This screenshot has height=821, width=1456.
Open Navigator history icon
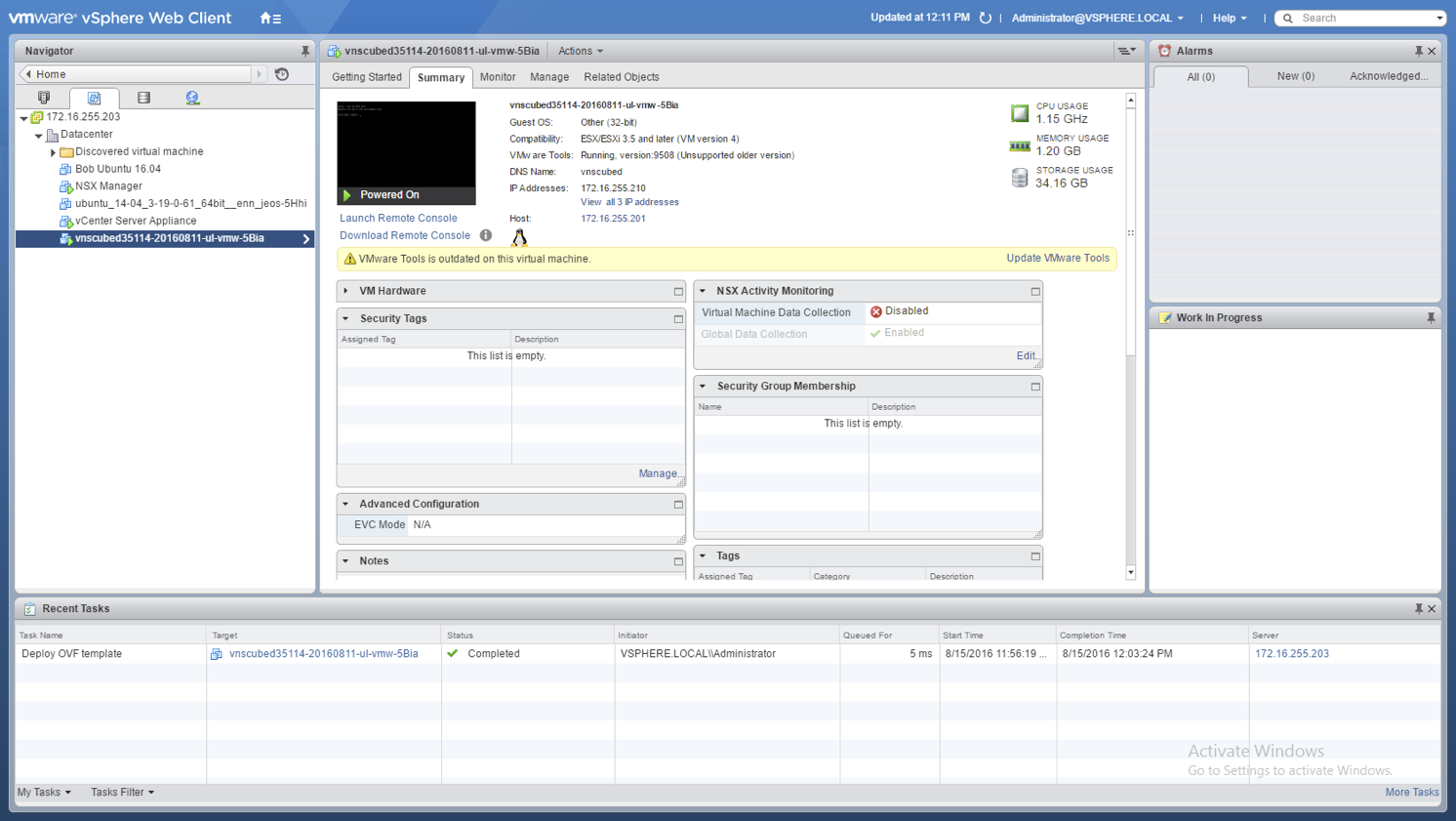(282, 74)
